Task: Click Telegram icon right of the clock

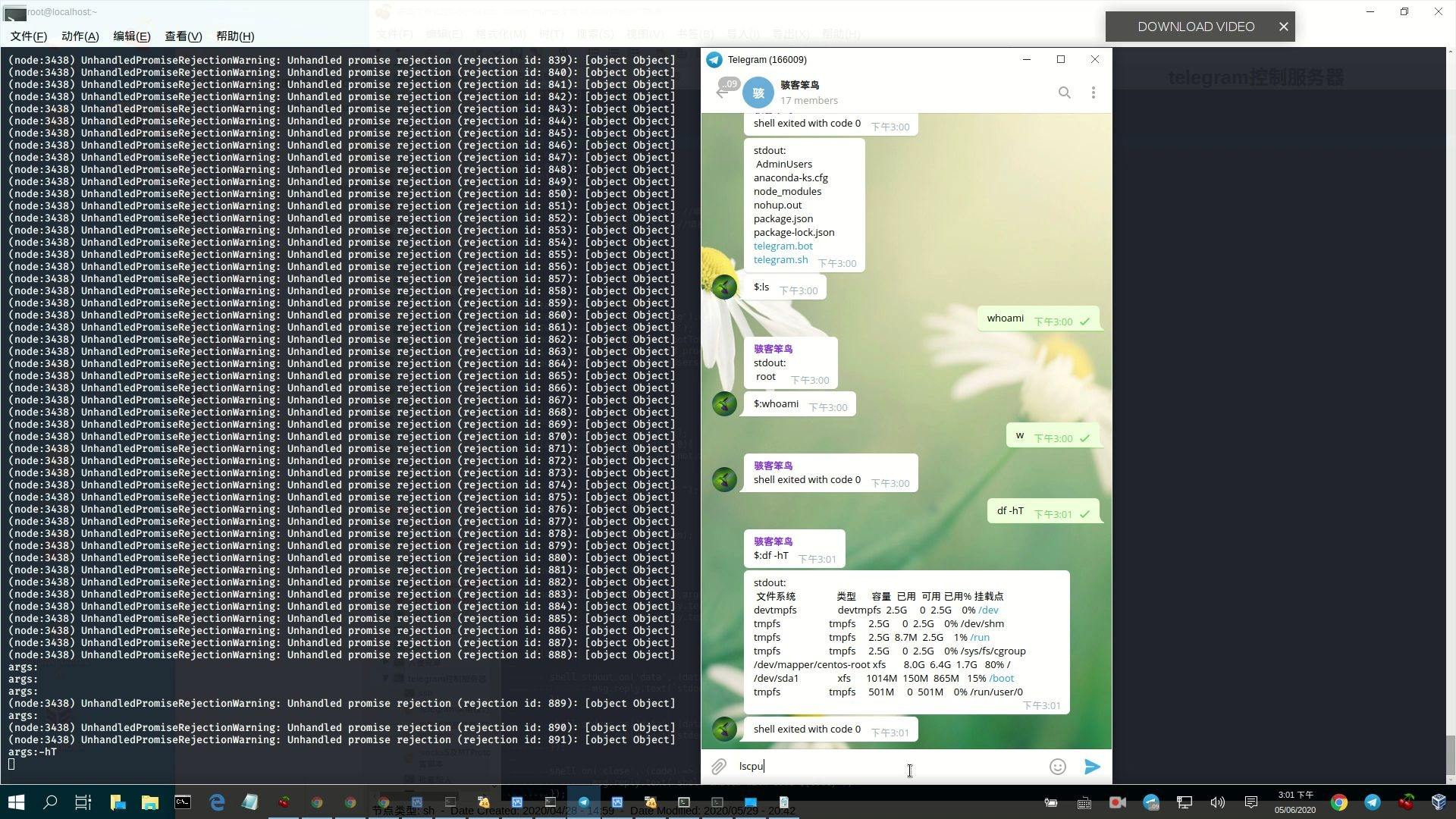Action: 1372,802
